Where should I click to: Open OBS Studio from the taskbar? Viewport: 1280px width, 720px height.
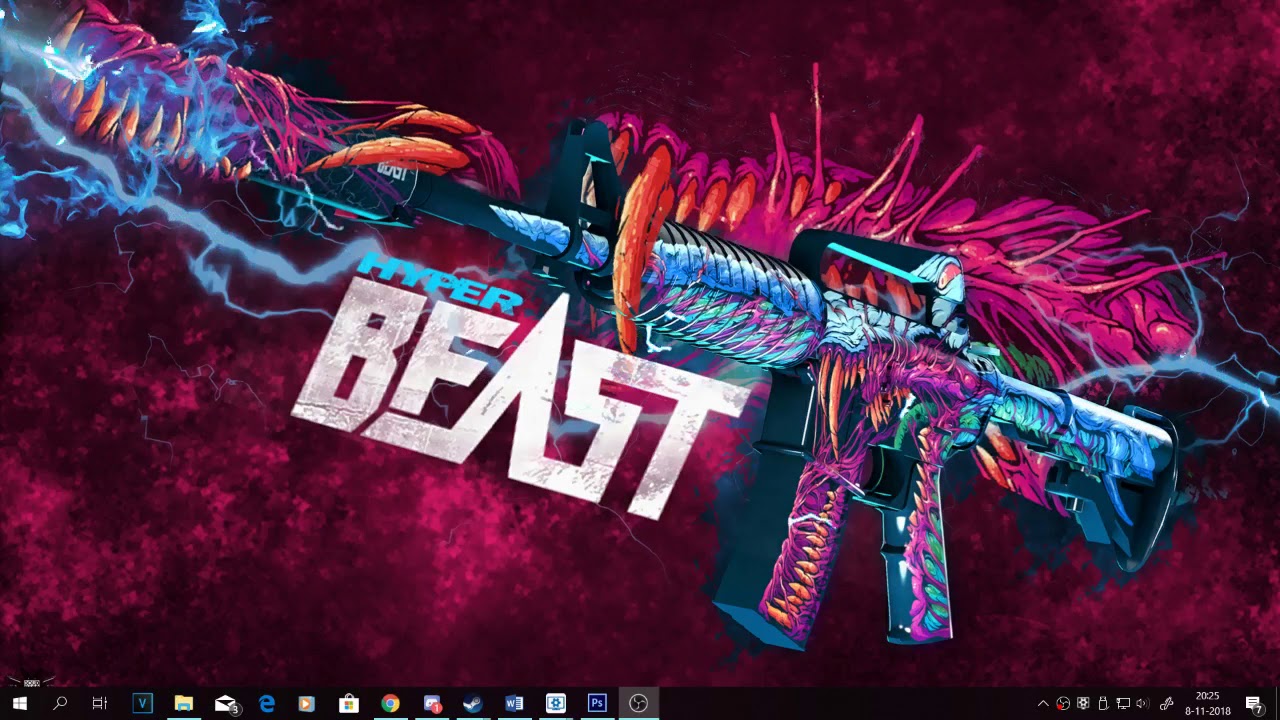point(640,702)
